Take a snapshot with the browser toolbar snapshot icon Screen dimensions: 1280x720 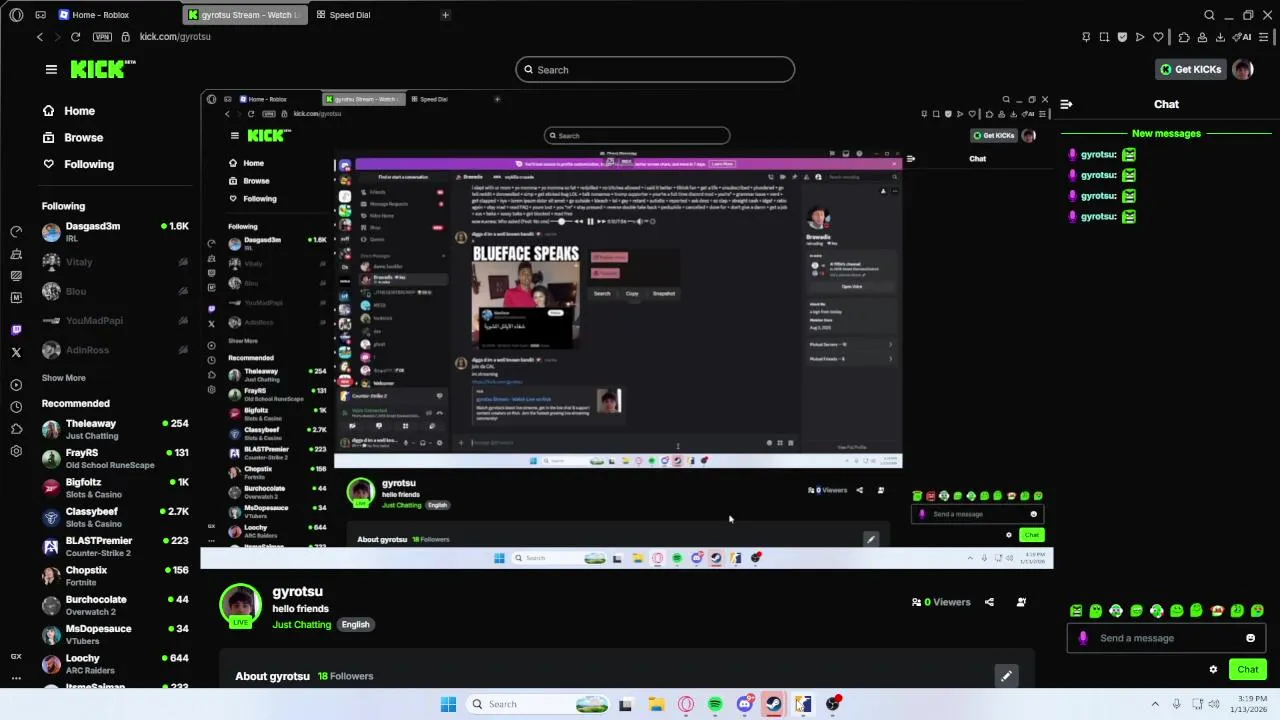pyautogui.click(x=1104, y=37)
